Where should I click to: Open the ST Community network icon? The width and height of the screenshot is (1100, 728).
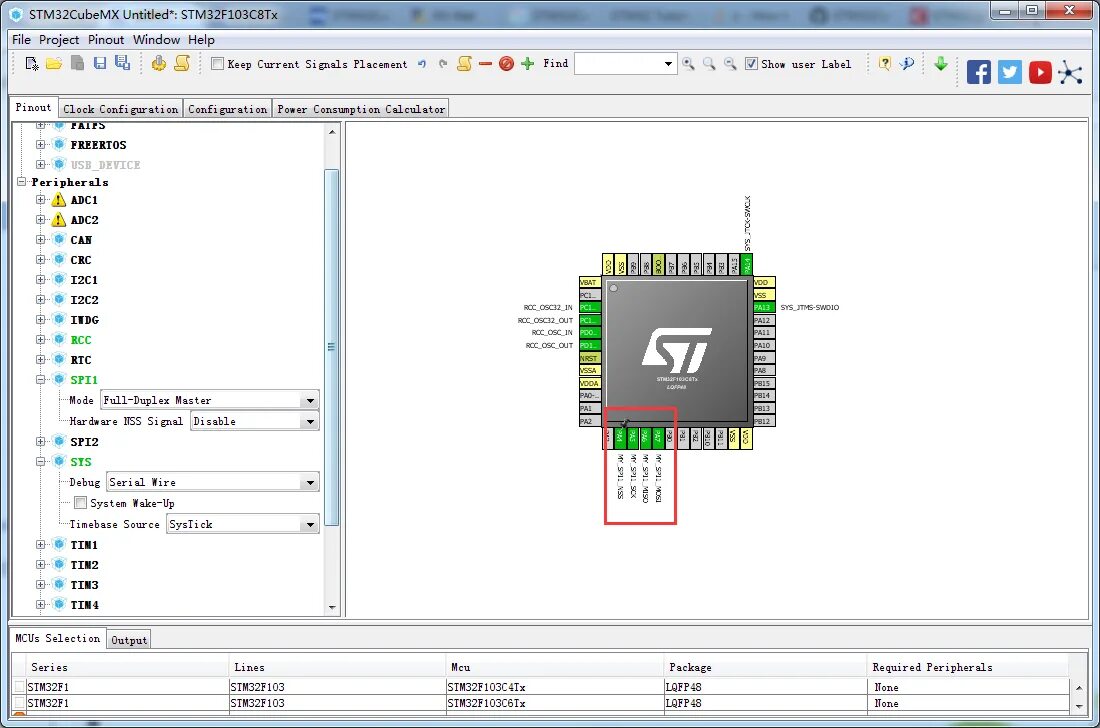pos(1071,72)
